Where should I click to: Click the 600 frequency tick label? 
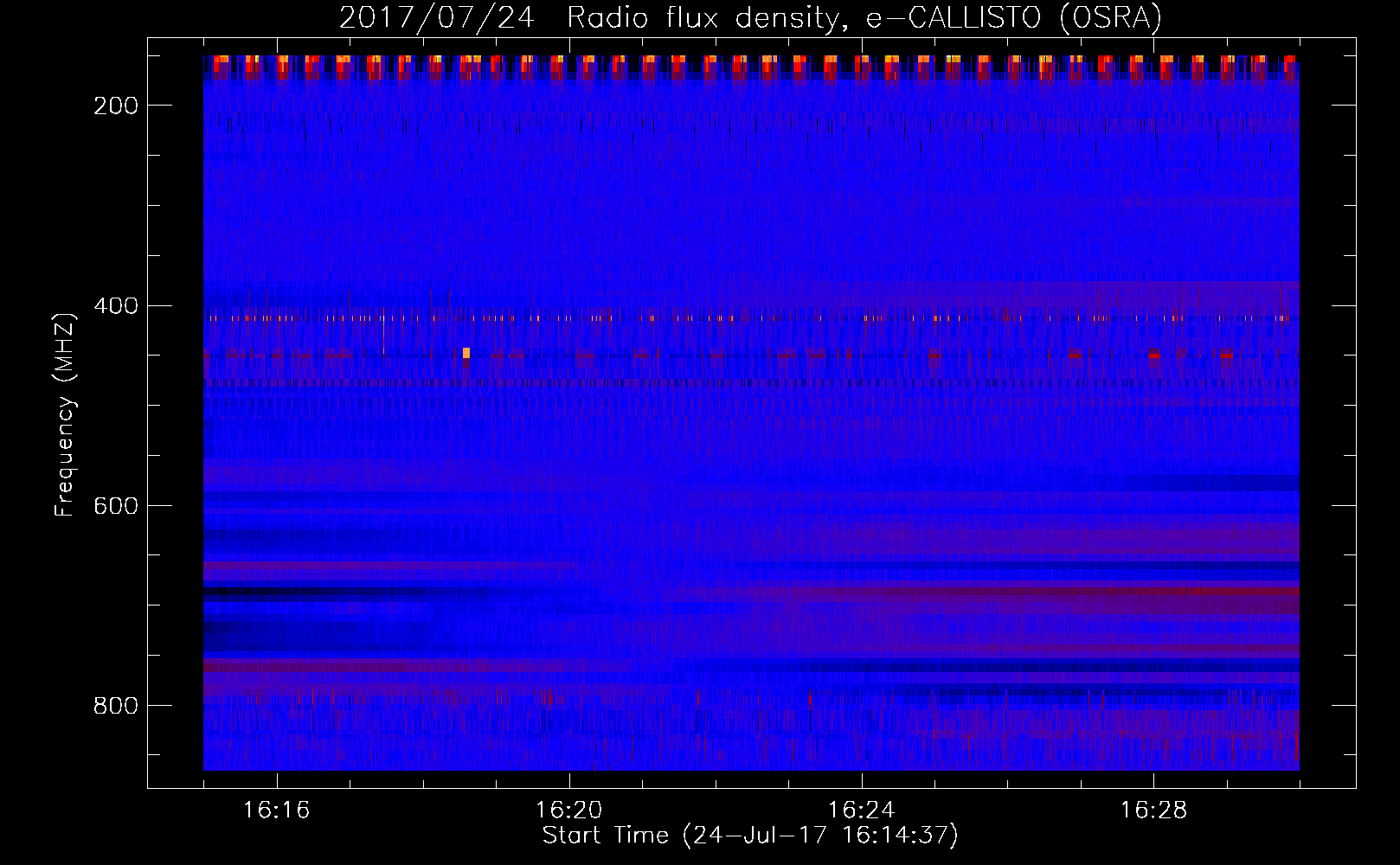click(x=116, y=506)
